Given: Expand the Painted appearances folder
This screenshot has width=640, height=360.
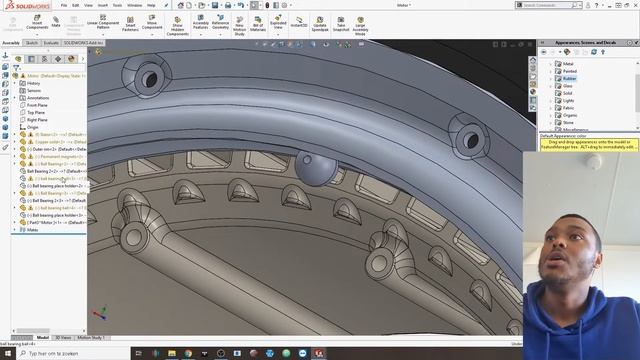Looking at the screenshot, I should pyautogui.click(x=550, y=71).
